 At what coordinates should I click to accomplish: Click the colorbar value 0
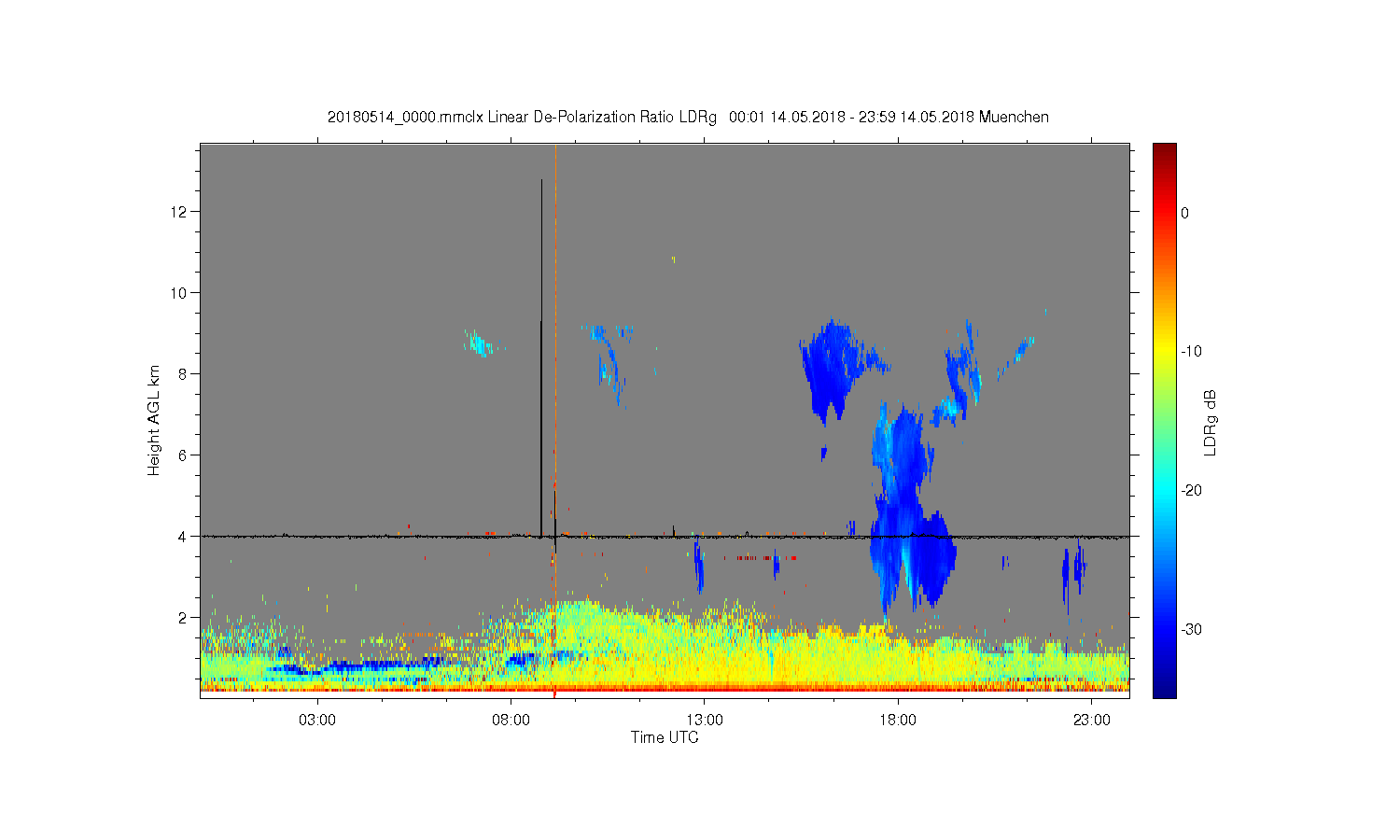click(1185, 213)
